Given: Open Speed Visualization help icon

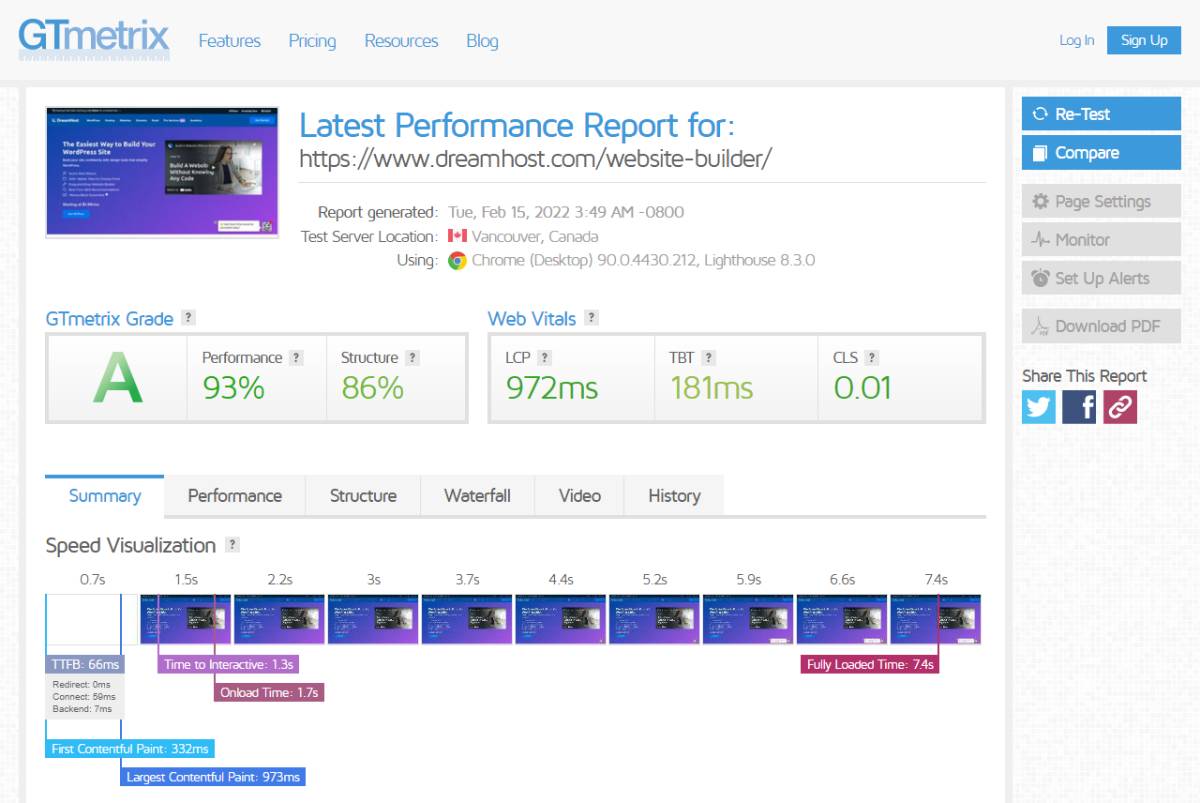Looking at the screenshot, I should click(232, 545).
